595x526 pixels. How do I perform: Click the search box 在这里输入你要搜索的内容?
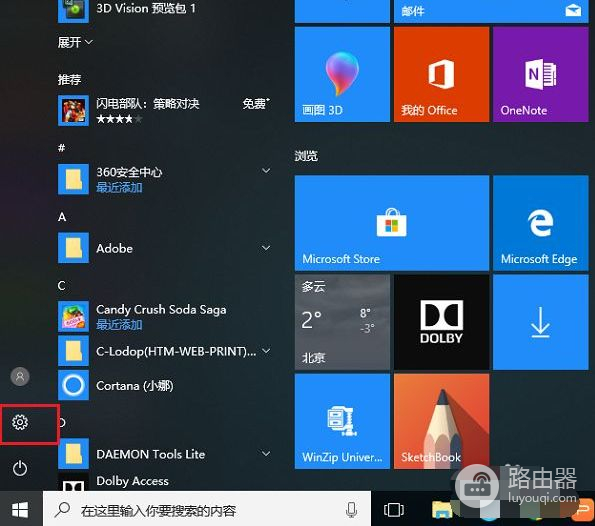tap(207, 510)
